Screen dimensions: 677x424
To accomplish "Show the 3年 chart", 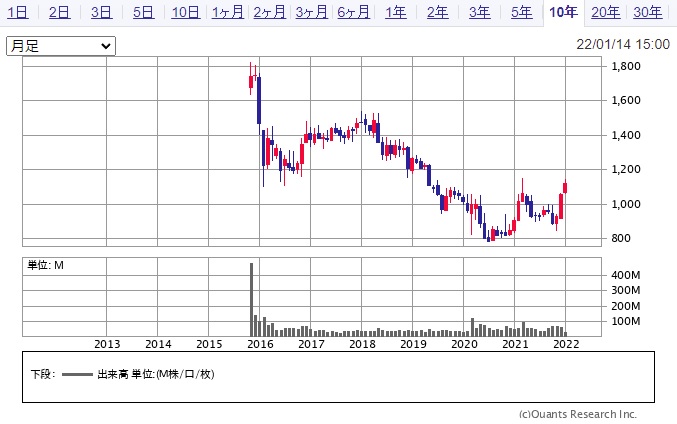I will [480, 12].
